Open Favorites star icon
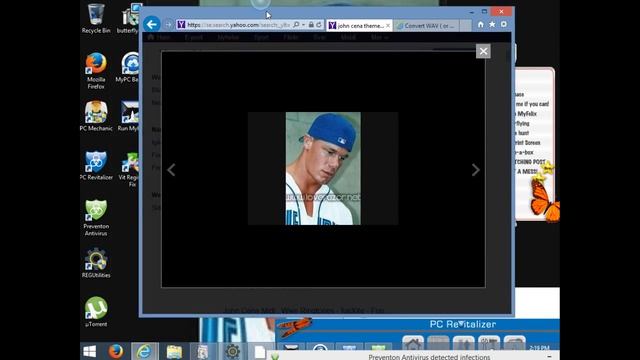Image resolution: width=640 pixels, height=360 pixels. (x=492, y=24)
